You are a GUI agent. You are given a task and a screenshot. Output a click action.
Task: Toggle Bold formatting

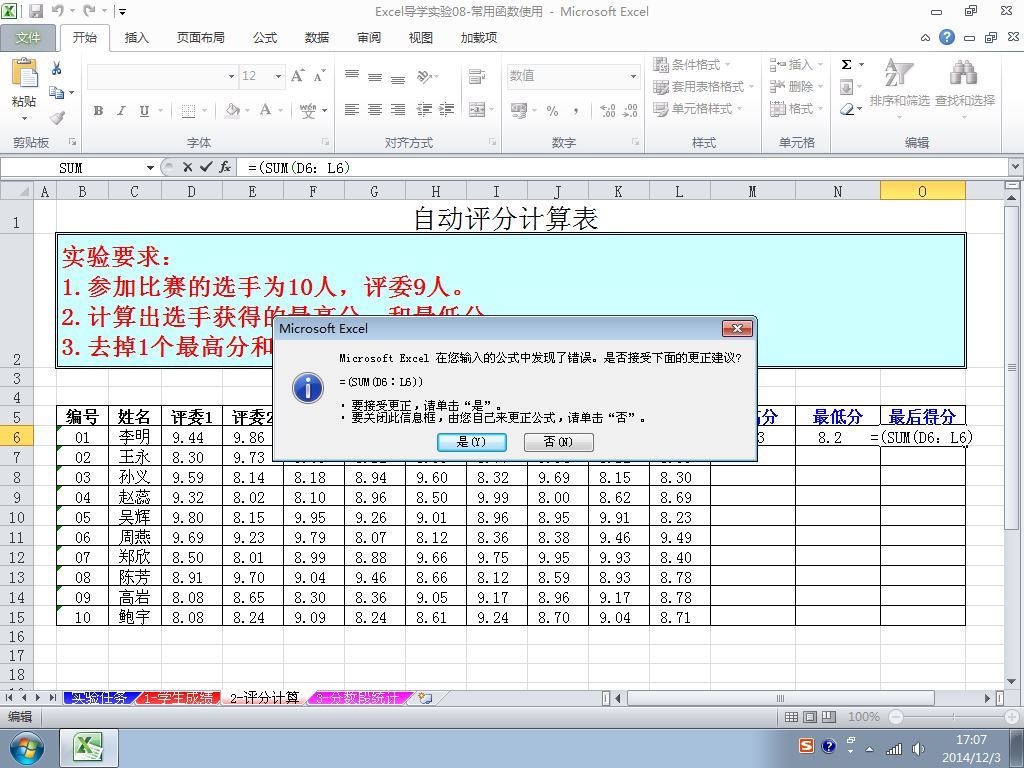pos(98,110)
